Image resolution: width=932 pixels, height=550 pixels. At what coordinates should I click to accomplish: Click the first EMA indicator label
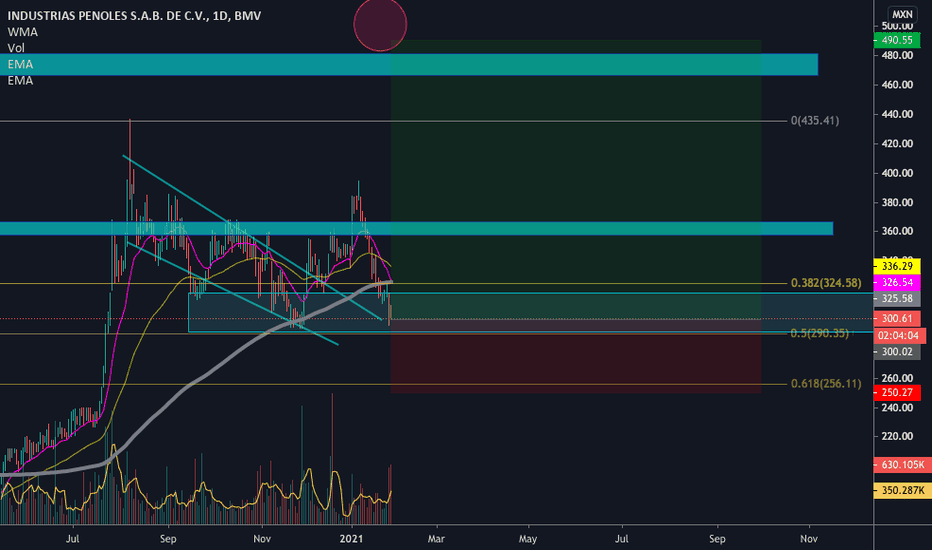coord(20,64)
